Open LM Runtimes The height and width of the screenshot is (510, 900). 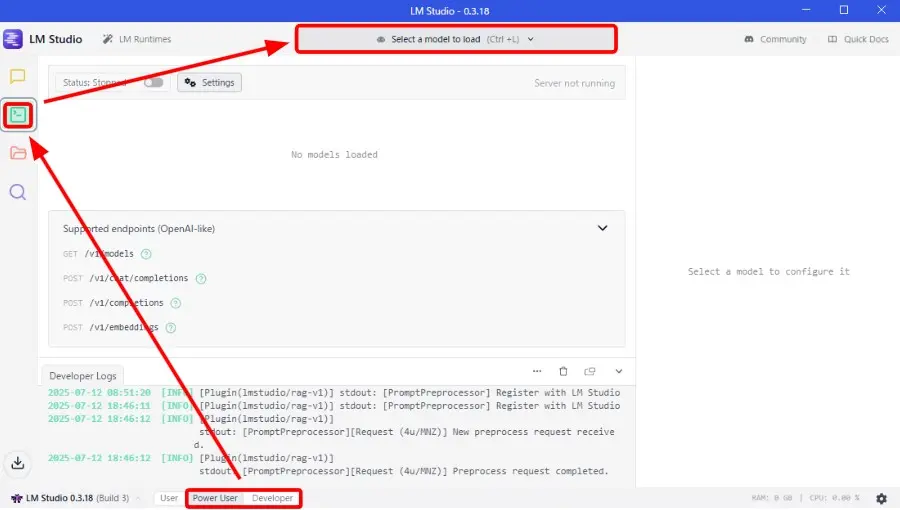(x=137, y=39)
